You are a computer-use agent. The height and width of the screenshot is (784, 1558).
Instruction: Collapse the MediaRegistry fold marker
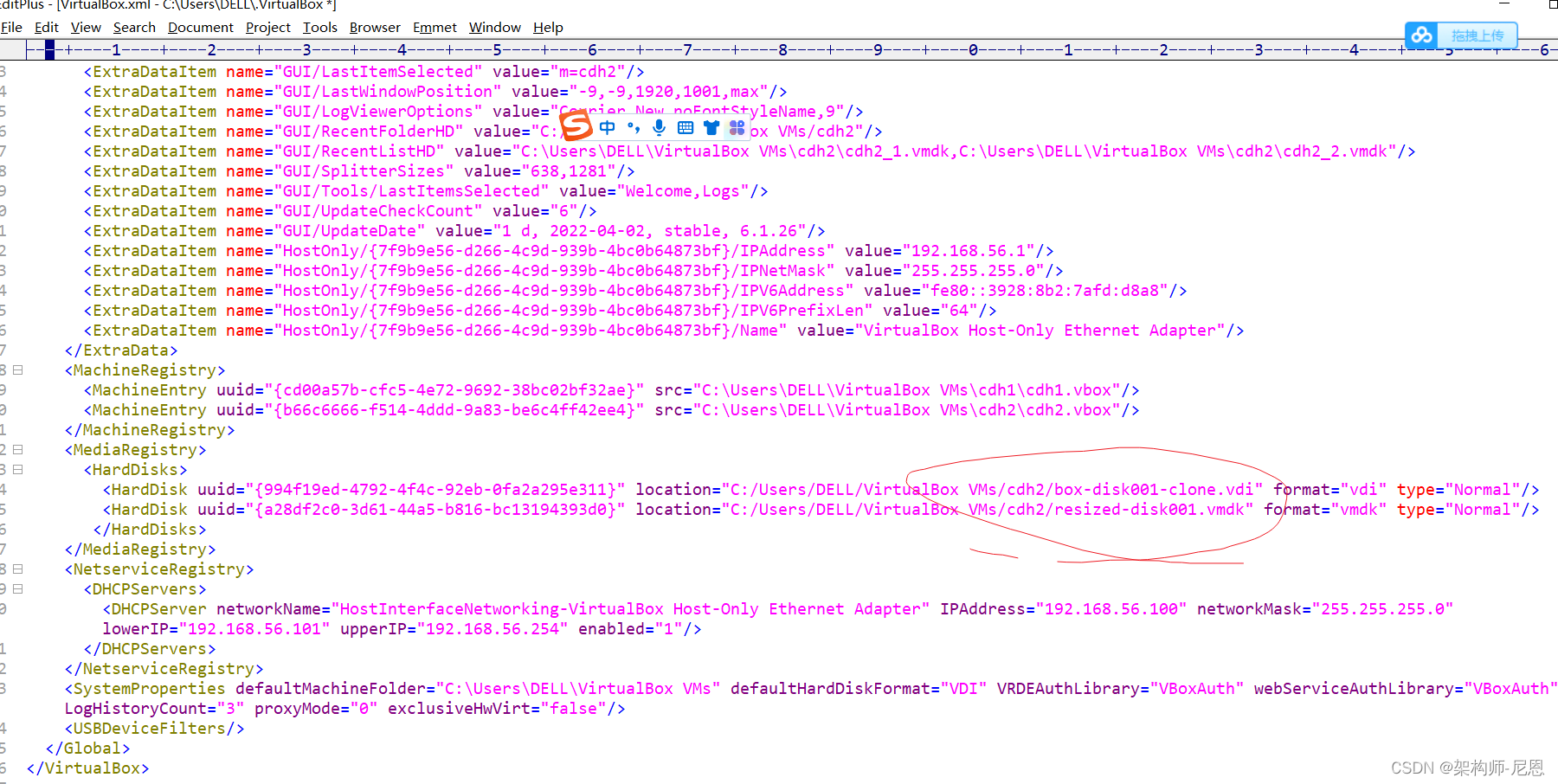[17, 450]
